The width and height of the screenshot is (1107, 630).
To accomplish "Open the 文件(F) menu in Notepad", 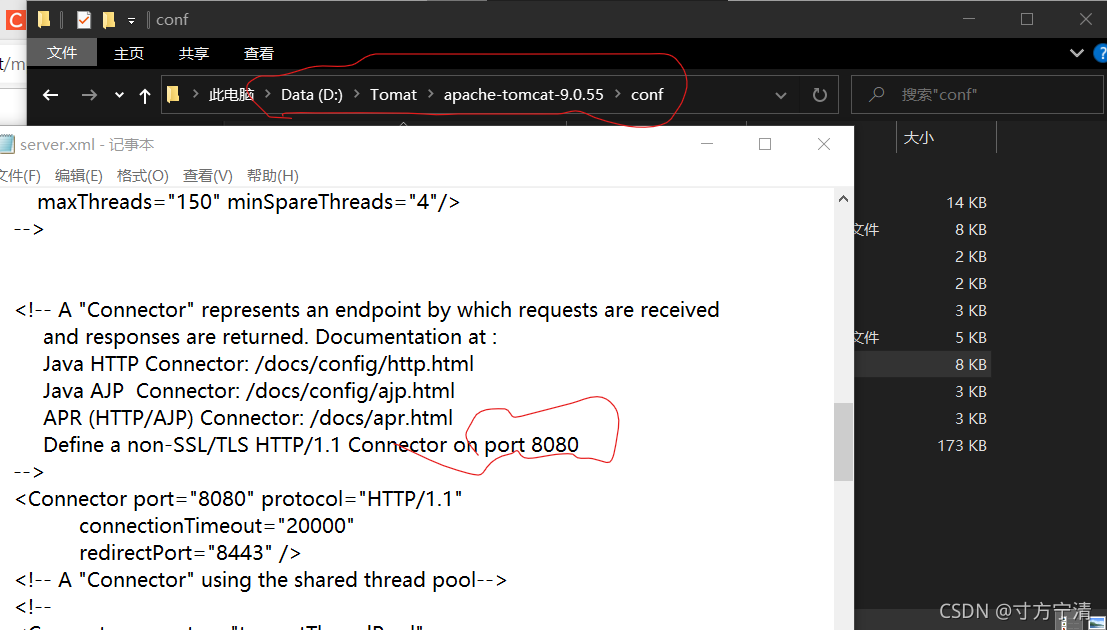I will [19, 175].
